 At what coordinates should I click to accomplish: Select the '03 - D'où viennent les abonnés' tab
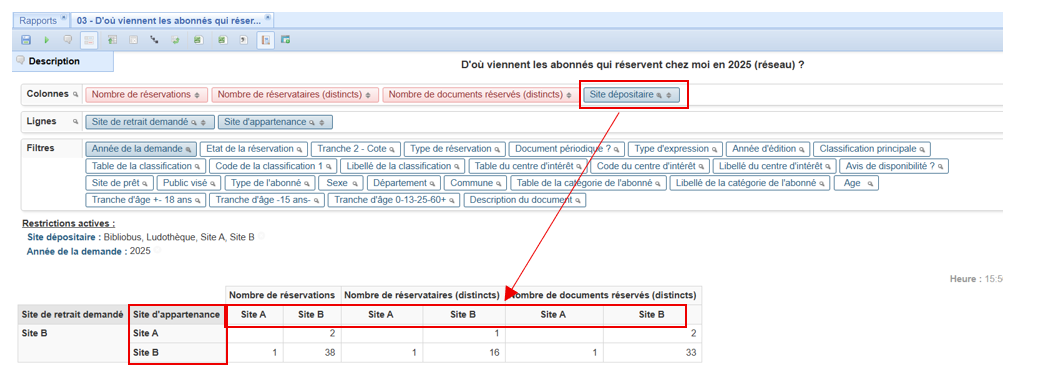(169, 21)
